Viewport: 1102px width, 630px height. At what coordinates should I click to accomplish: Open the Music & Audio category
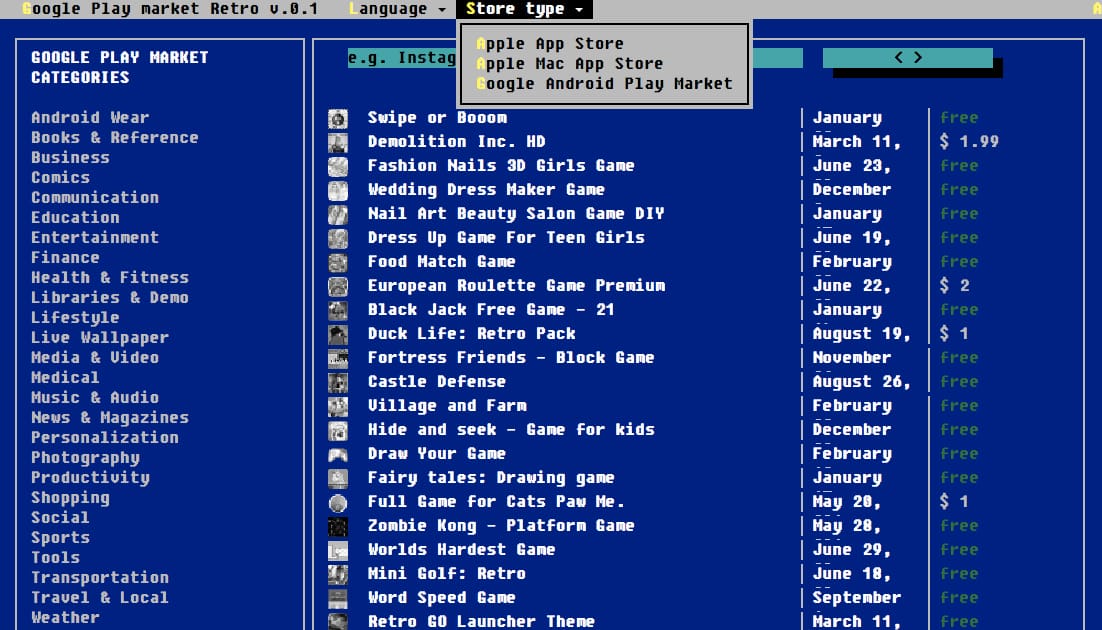95,398
